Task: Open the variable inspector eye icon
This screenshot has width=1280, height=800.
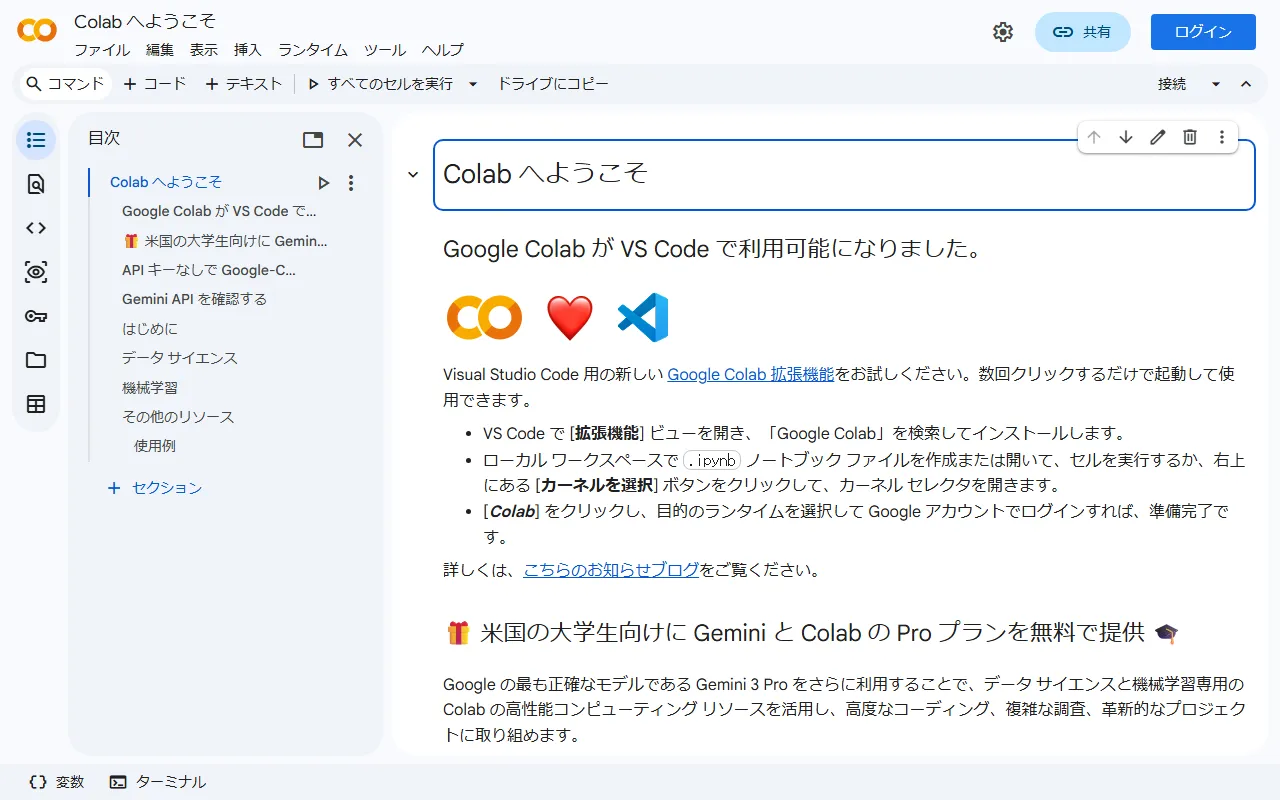Action: click(x=36, y=272)
